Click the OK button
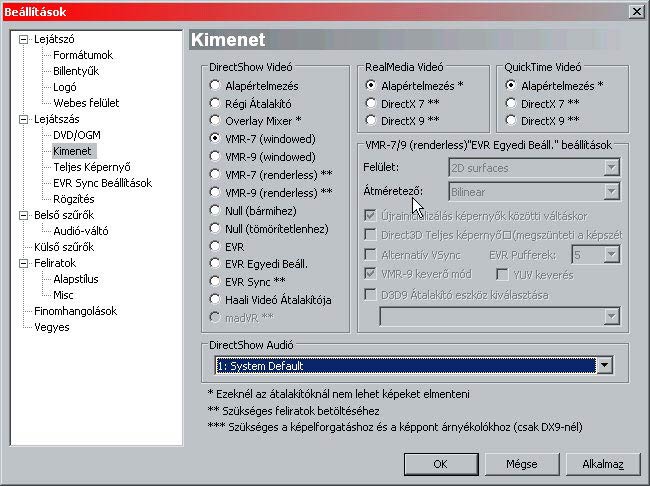This screenshot has width=650, height=486. pos(439,464)
